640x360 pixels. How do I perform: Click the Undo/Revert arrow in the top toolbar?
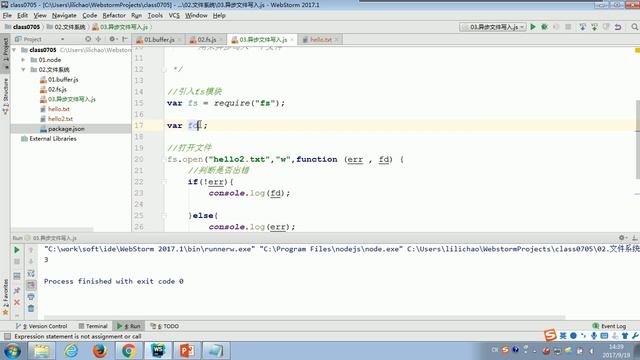click(618, 27)
